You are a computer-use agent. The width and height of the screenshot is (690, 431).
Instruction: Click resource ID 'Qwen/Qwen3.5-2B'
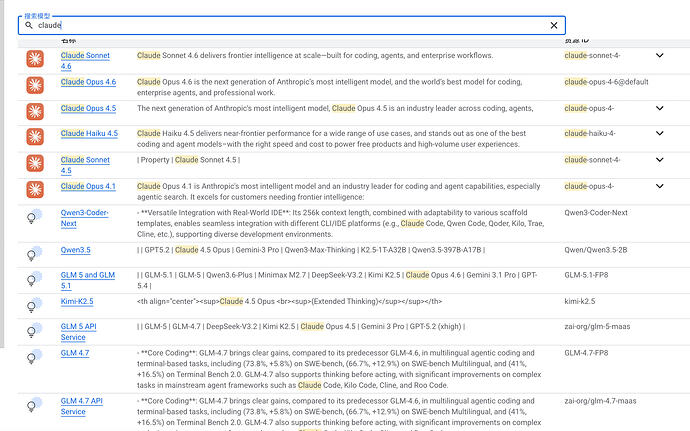596,250
